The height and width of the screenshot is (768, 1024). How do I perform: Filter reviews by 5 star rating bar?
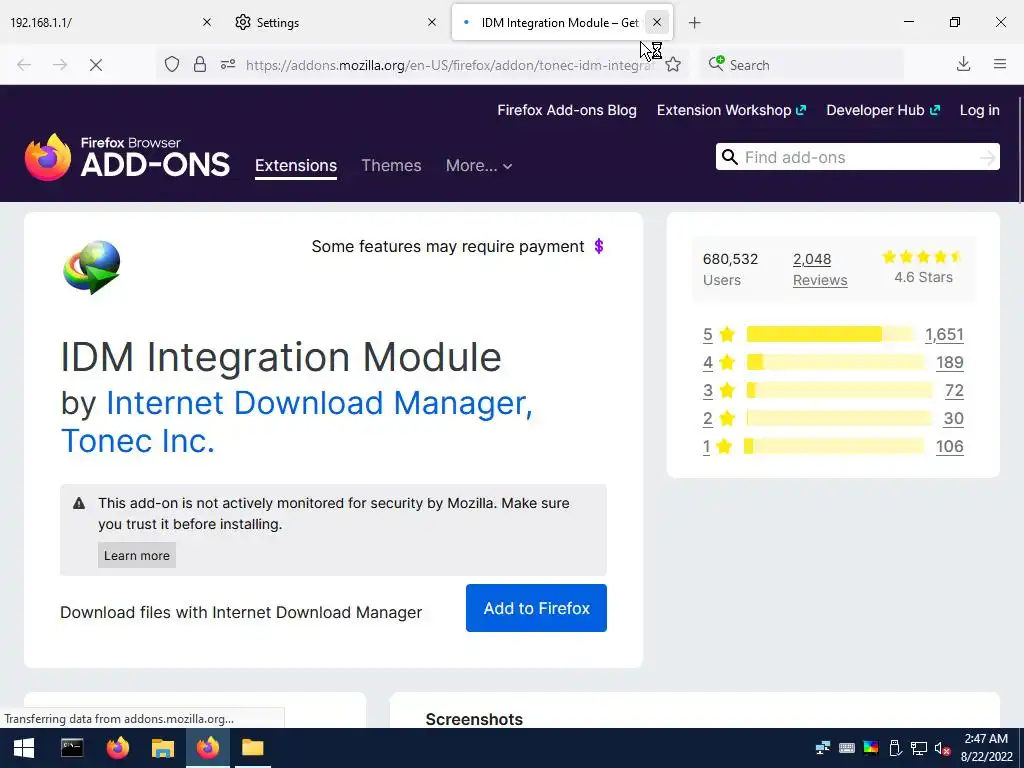[x=831, y=334]
